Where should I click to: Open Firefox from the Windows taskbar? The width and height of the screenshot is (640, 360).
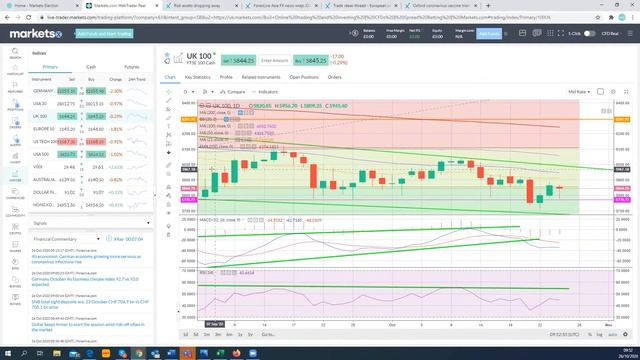tap(236, 353)
